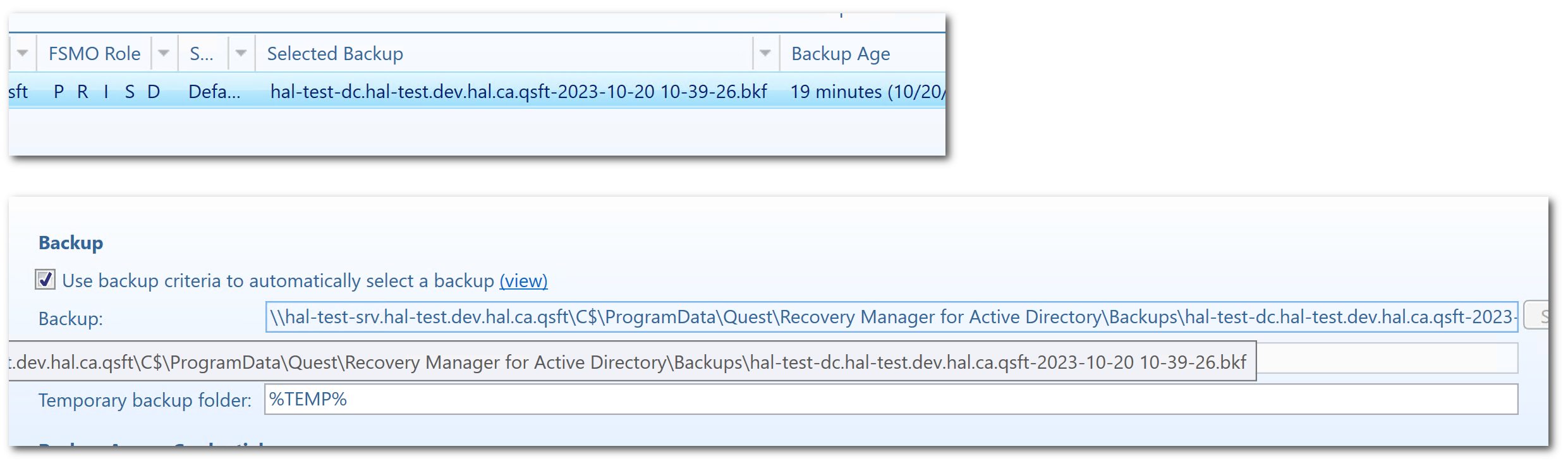This screenshot has width=1568, height=463.
Task: Sort by the FSMO Role column header
Action: (94, 53)
